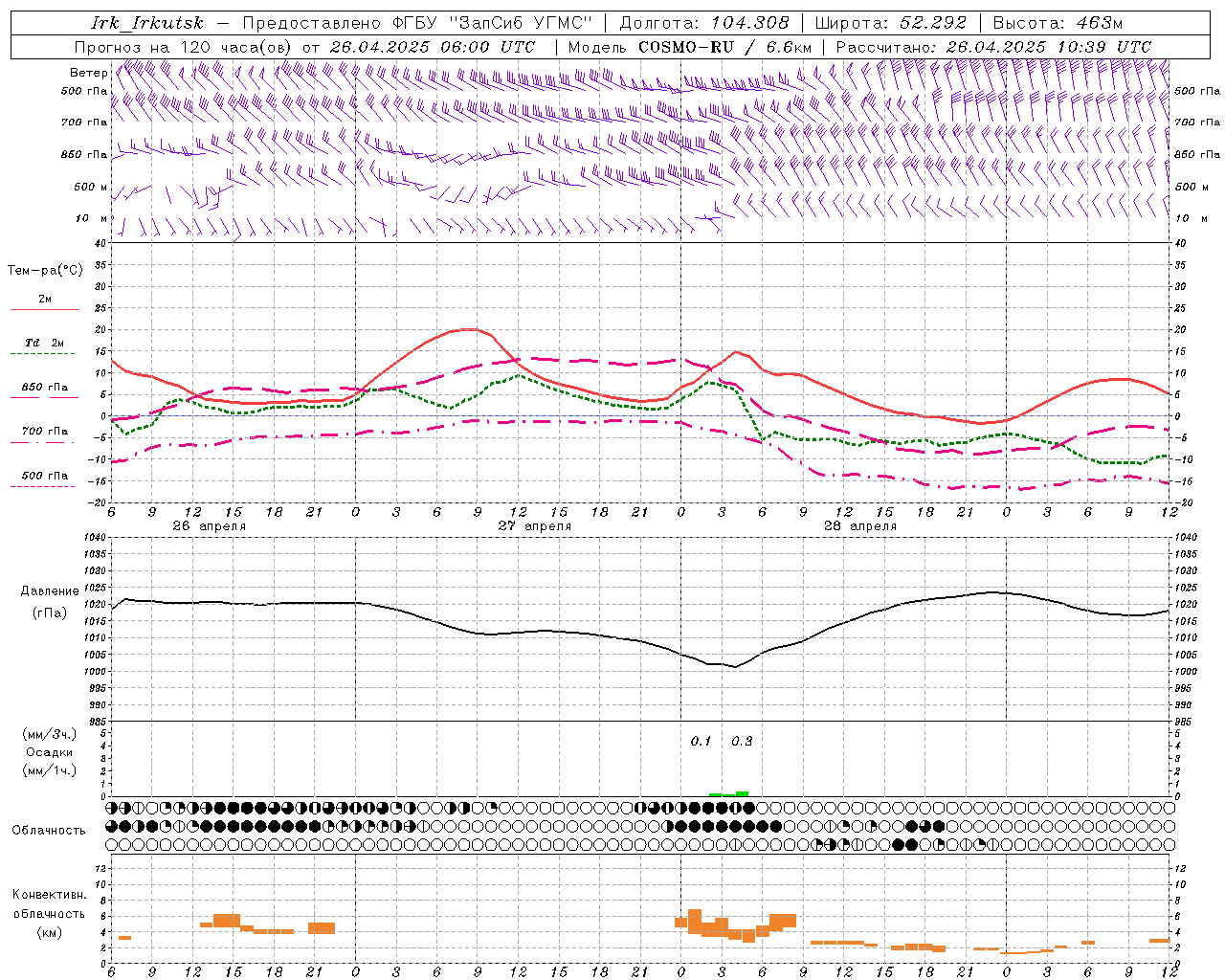Click the 26 апреля date label
Viewport: 1225px width, 980px height.
click(x=209, y=526)
